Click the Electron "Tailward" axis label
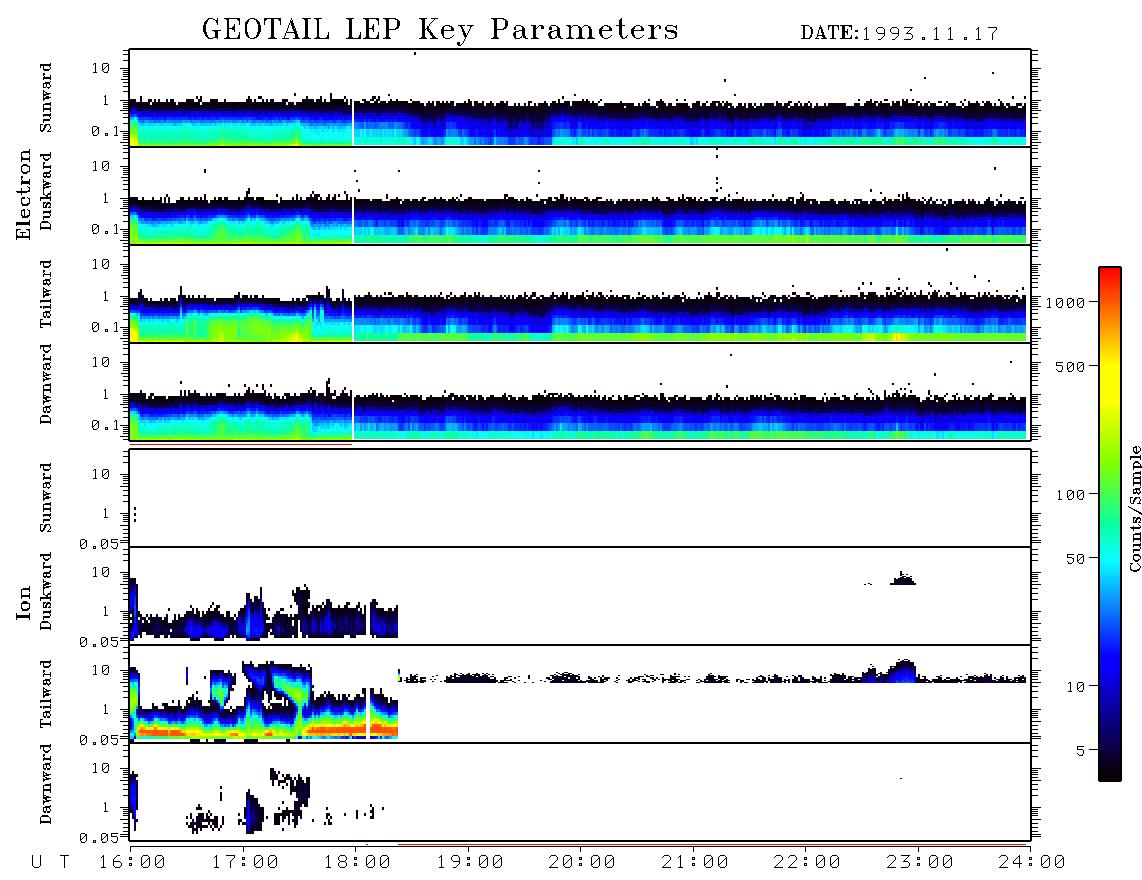Image resolution: width=1142 pixels, height=880 pixels. click(45, 294)
